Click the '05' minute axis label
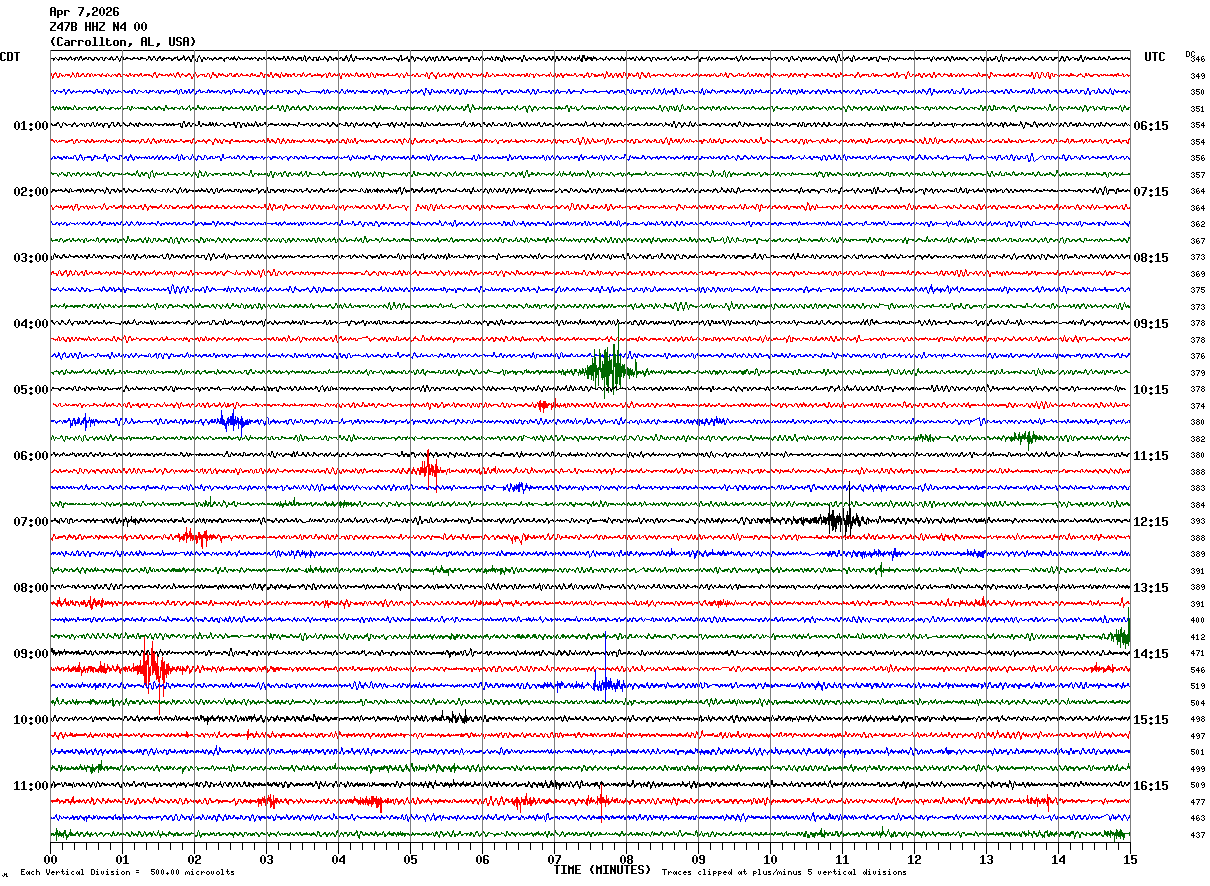The image size is (1210, 886). coord(411,859)
